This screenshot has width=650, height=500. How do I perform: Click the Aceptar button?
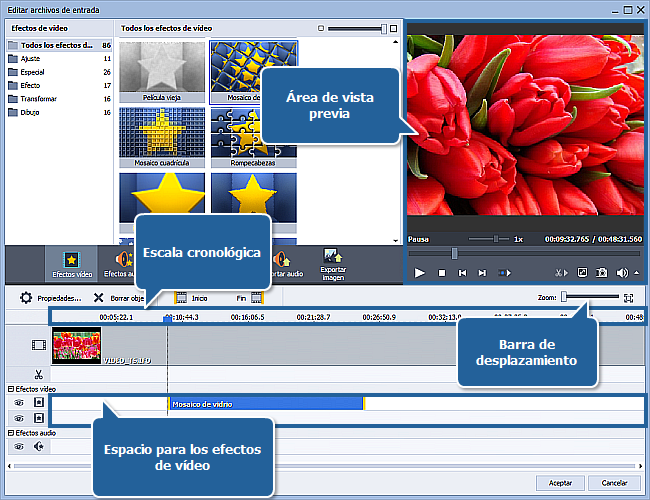coord(560,482)
